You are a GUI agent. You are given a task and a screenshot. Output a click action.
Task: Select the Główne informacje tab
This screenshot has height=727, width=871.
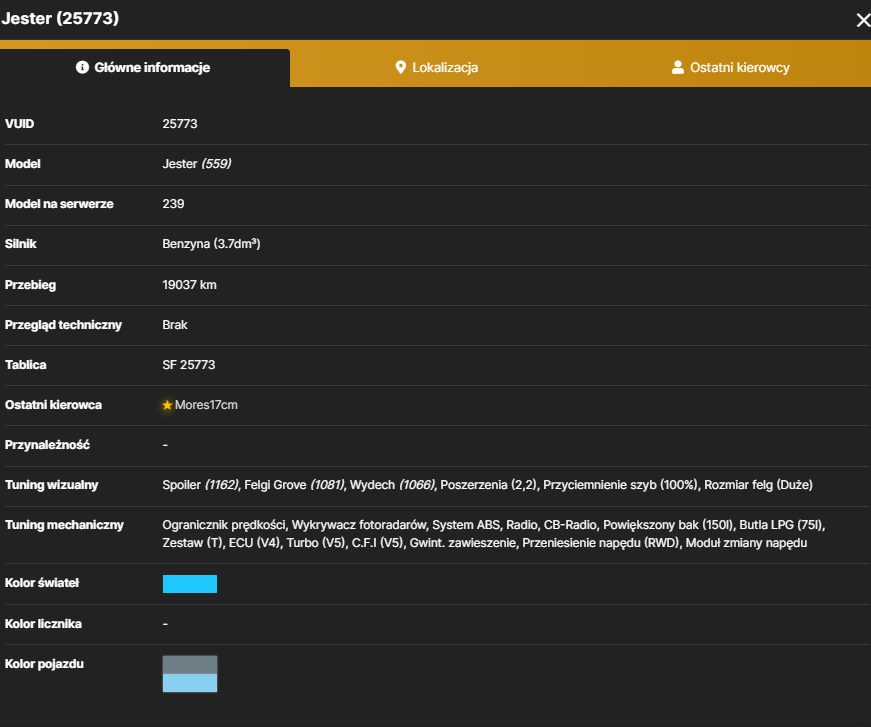(x=145, y=68)
